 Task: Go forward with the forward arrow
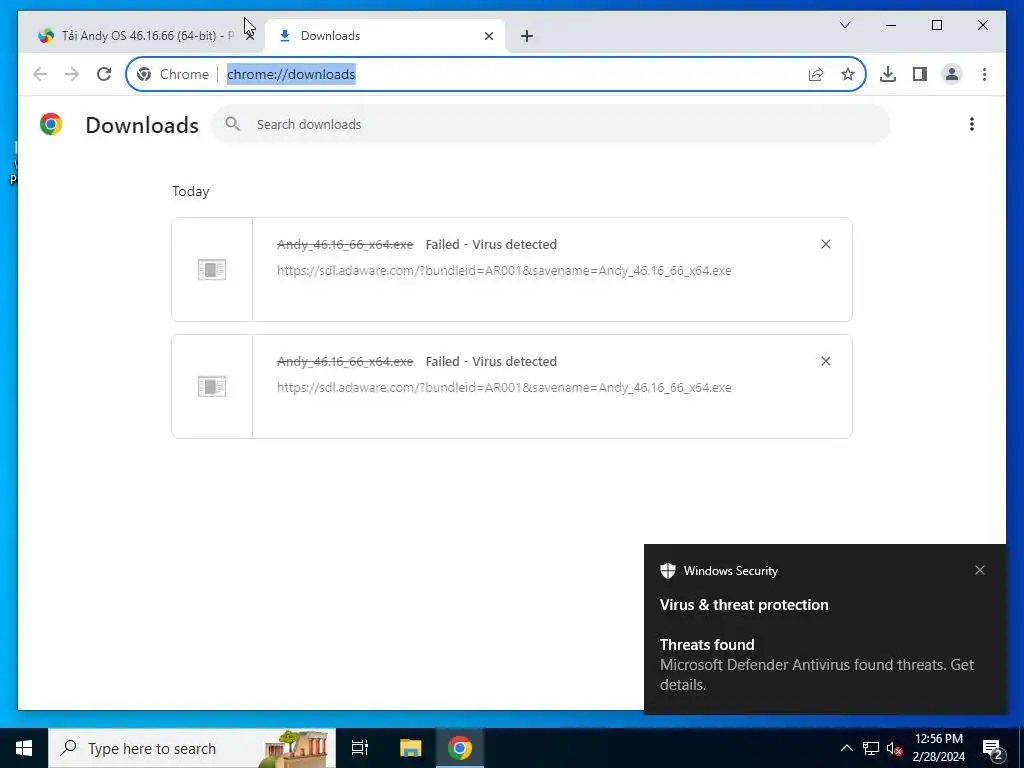[72, 74]
